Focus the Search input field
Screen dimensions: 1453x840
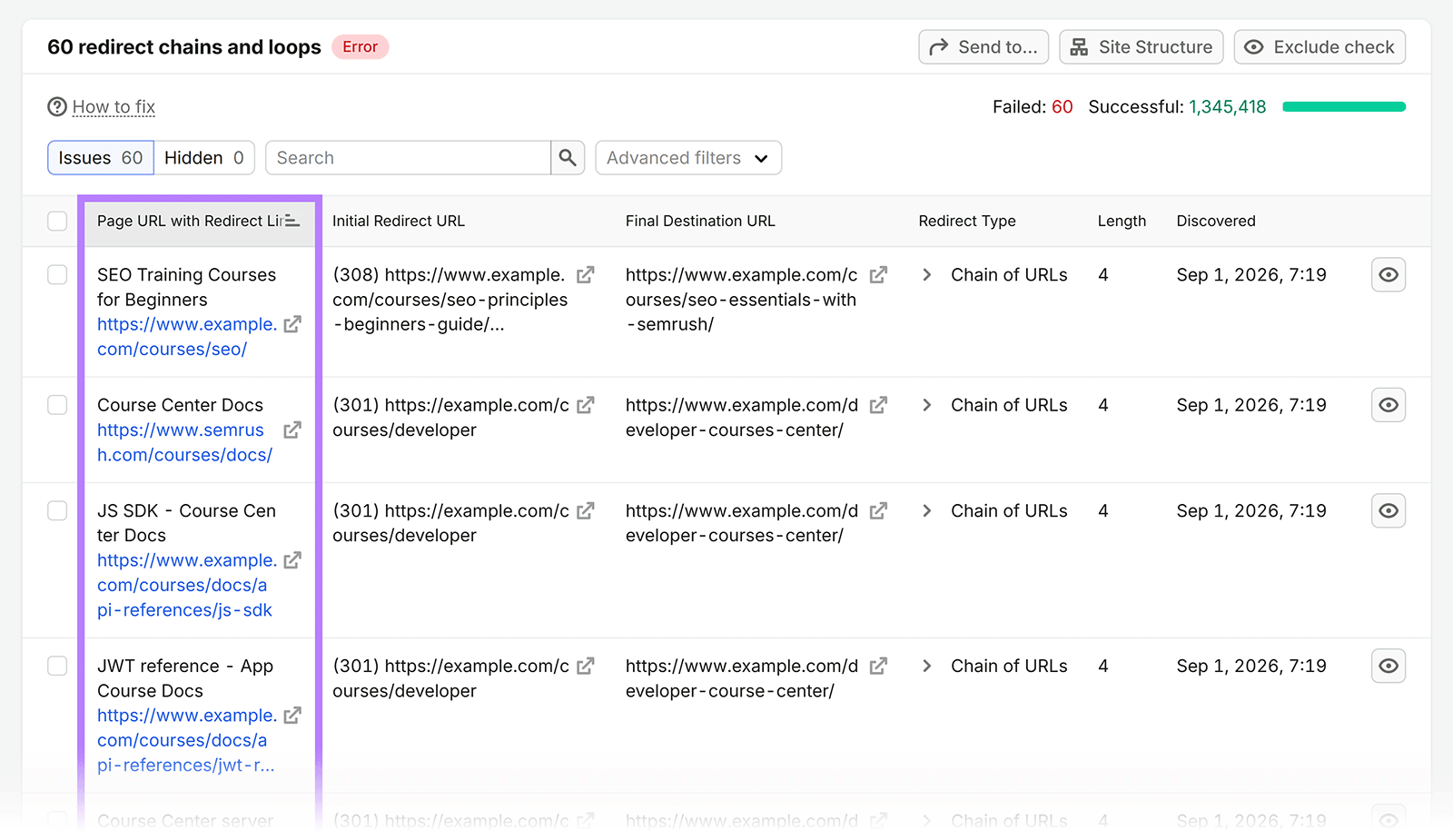408,158
